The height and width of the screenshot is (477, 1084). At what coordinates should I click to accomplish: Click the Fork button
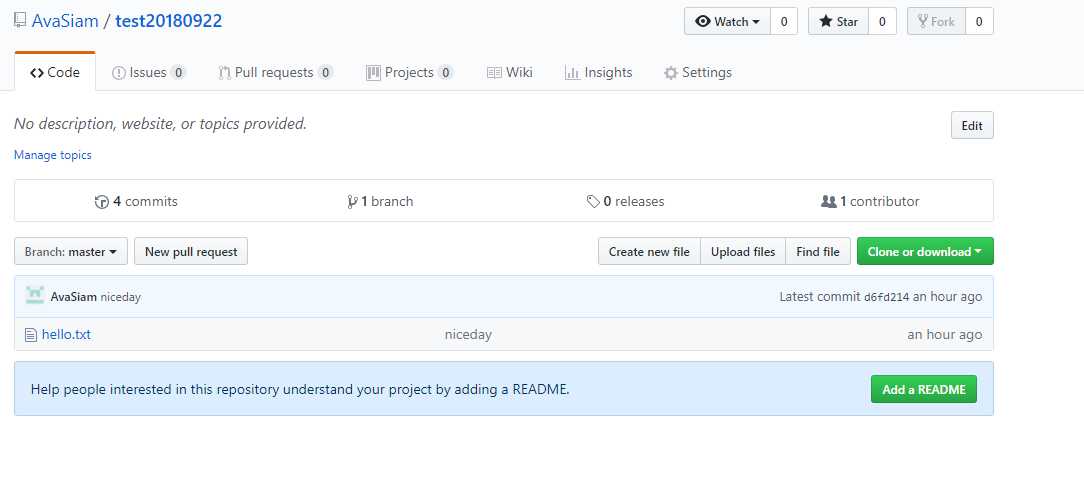pos(936,21)
